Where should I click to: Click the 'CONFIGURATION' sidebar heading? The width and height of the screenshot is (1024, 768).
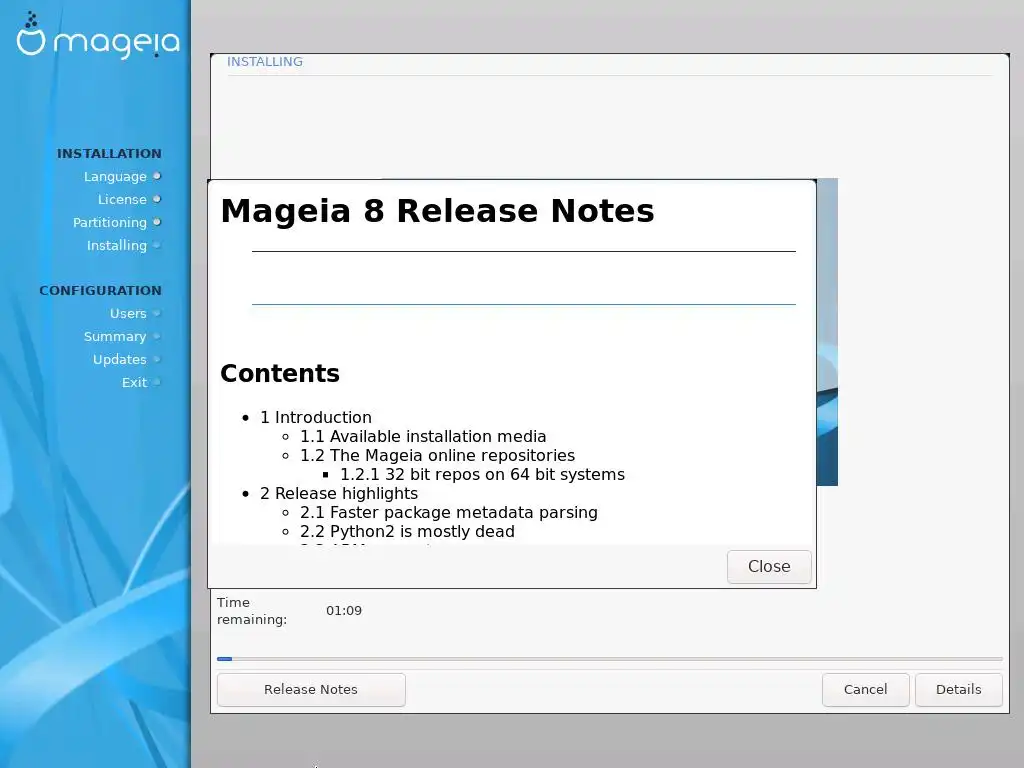100,291
